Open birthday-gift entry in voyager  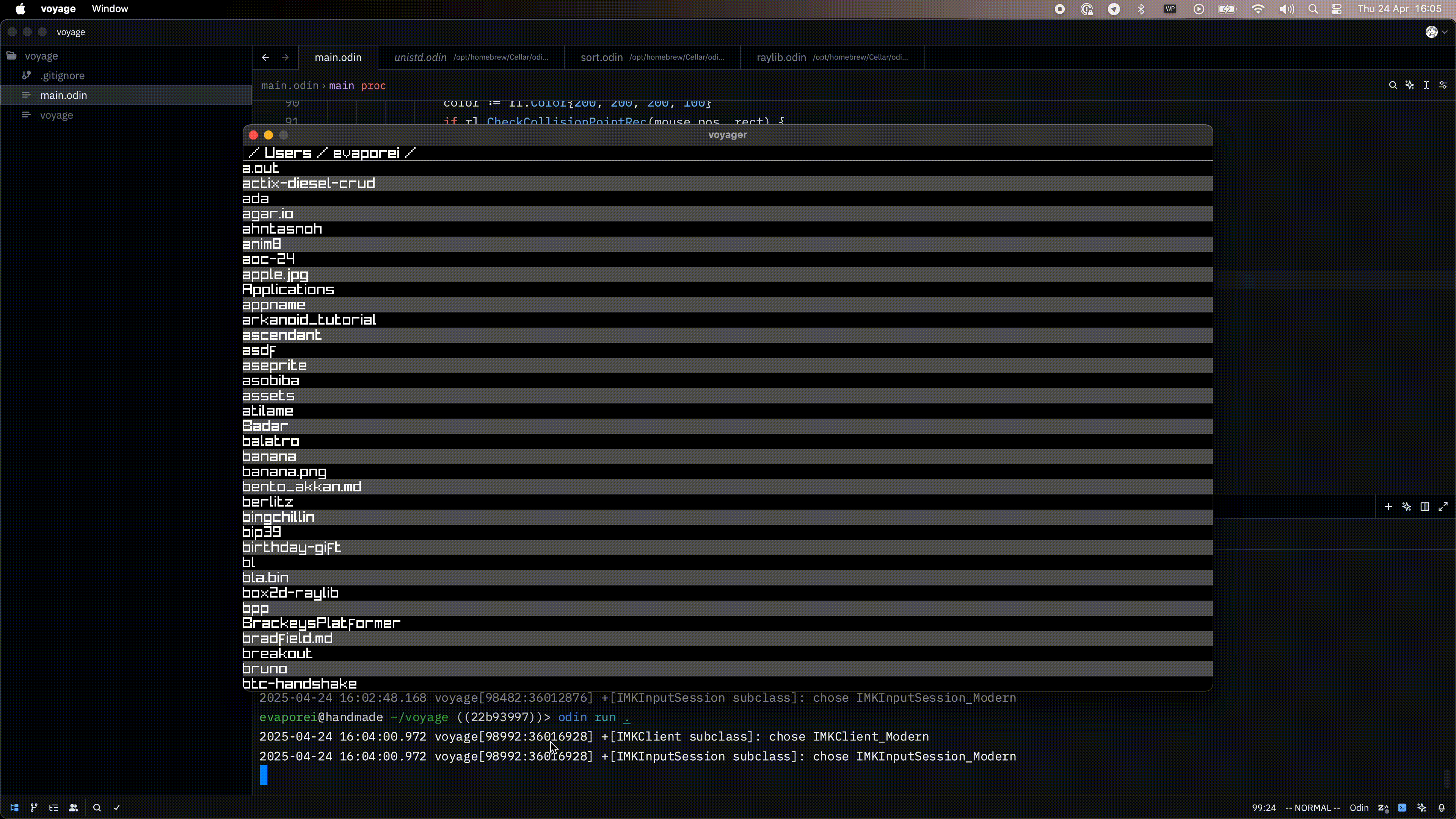click(x=728, y=548)
